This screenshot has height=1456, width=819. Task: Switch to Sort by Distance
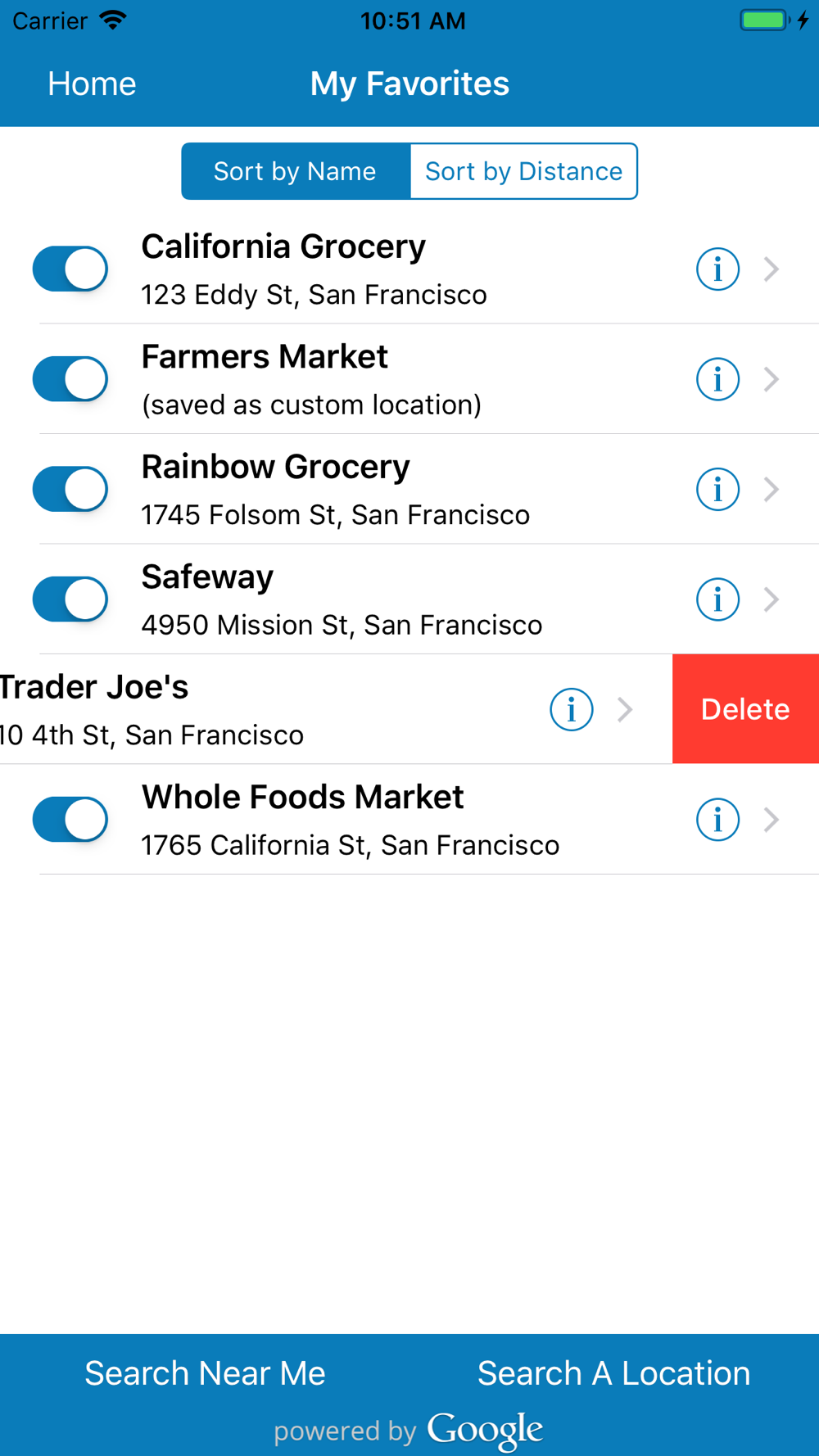[523, 171]
